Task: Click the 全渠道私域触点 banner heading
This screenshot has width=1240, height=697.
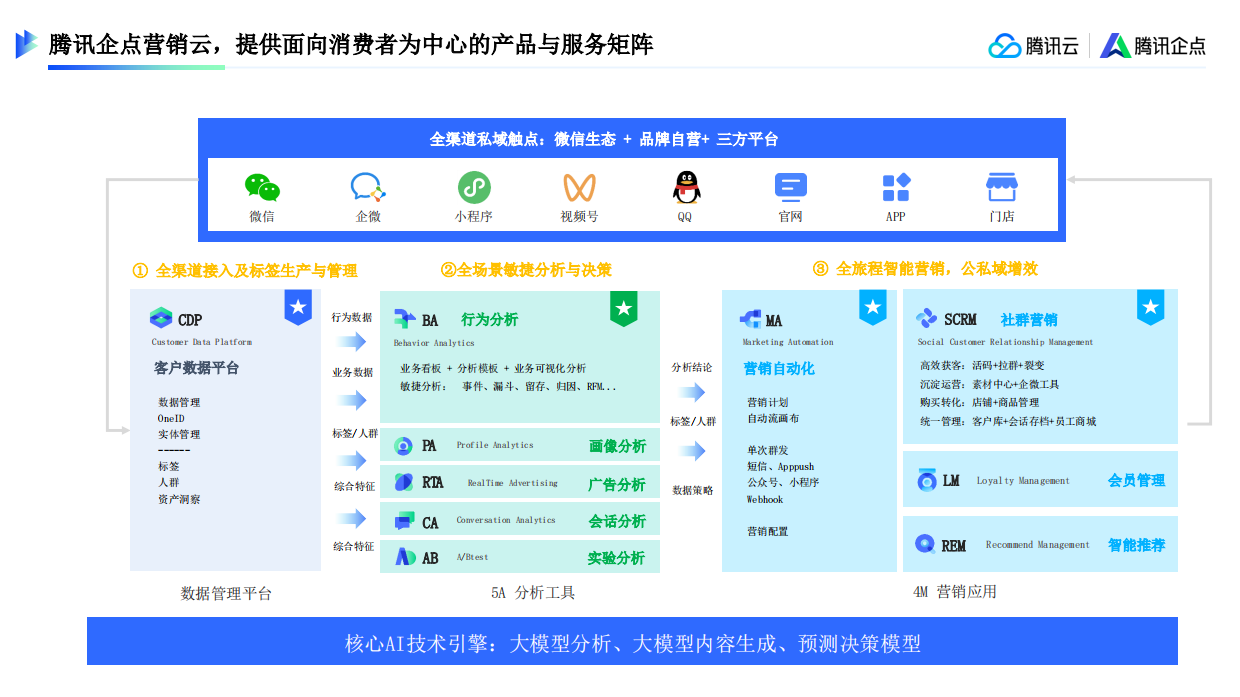Action: coord(604,140)
